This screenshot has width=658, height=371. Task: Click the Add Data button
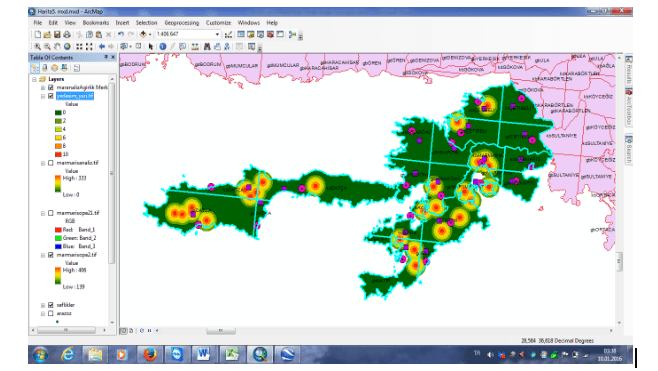tap(143, 34)
